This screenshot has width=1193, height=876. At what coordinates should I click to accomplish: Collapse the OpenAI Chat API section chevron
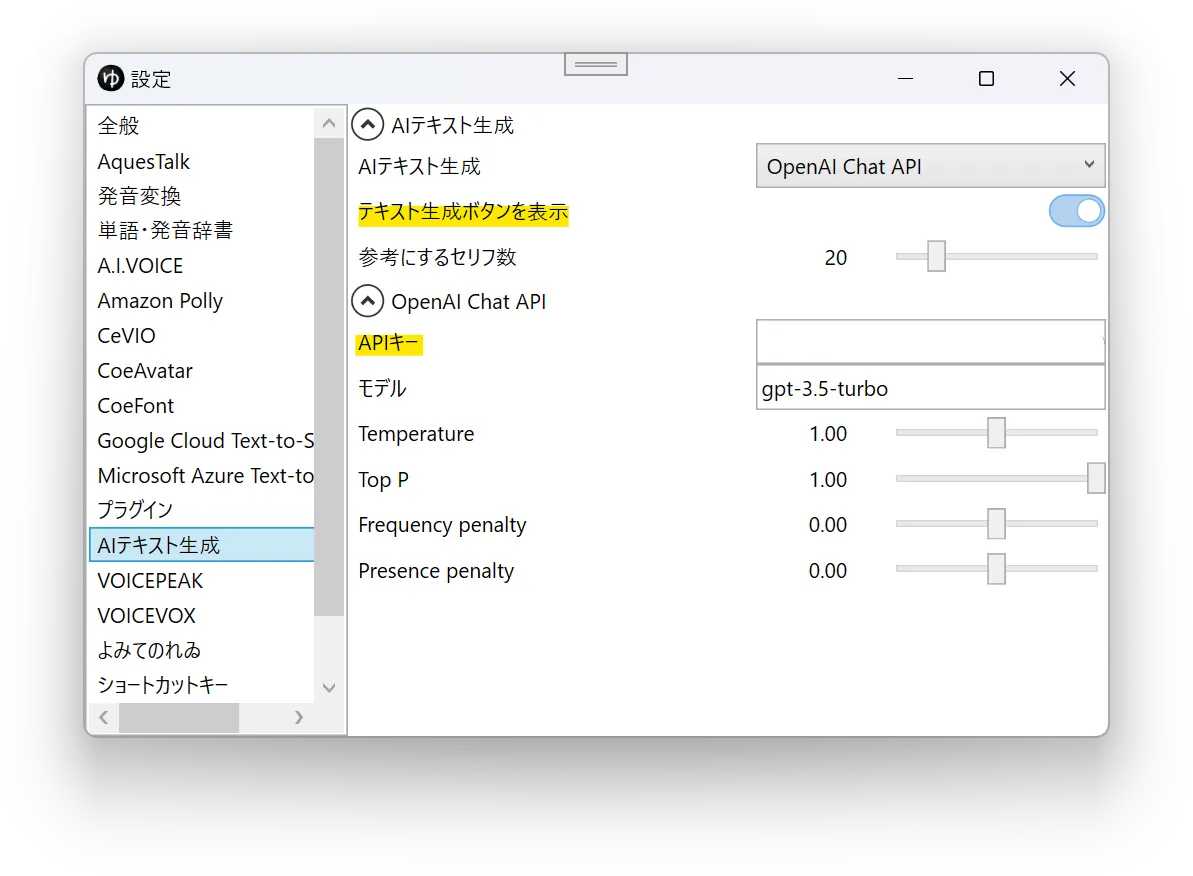[x=367, y=301]
